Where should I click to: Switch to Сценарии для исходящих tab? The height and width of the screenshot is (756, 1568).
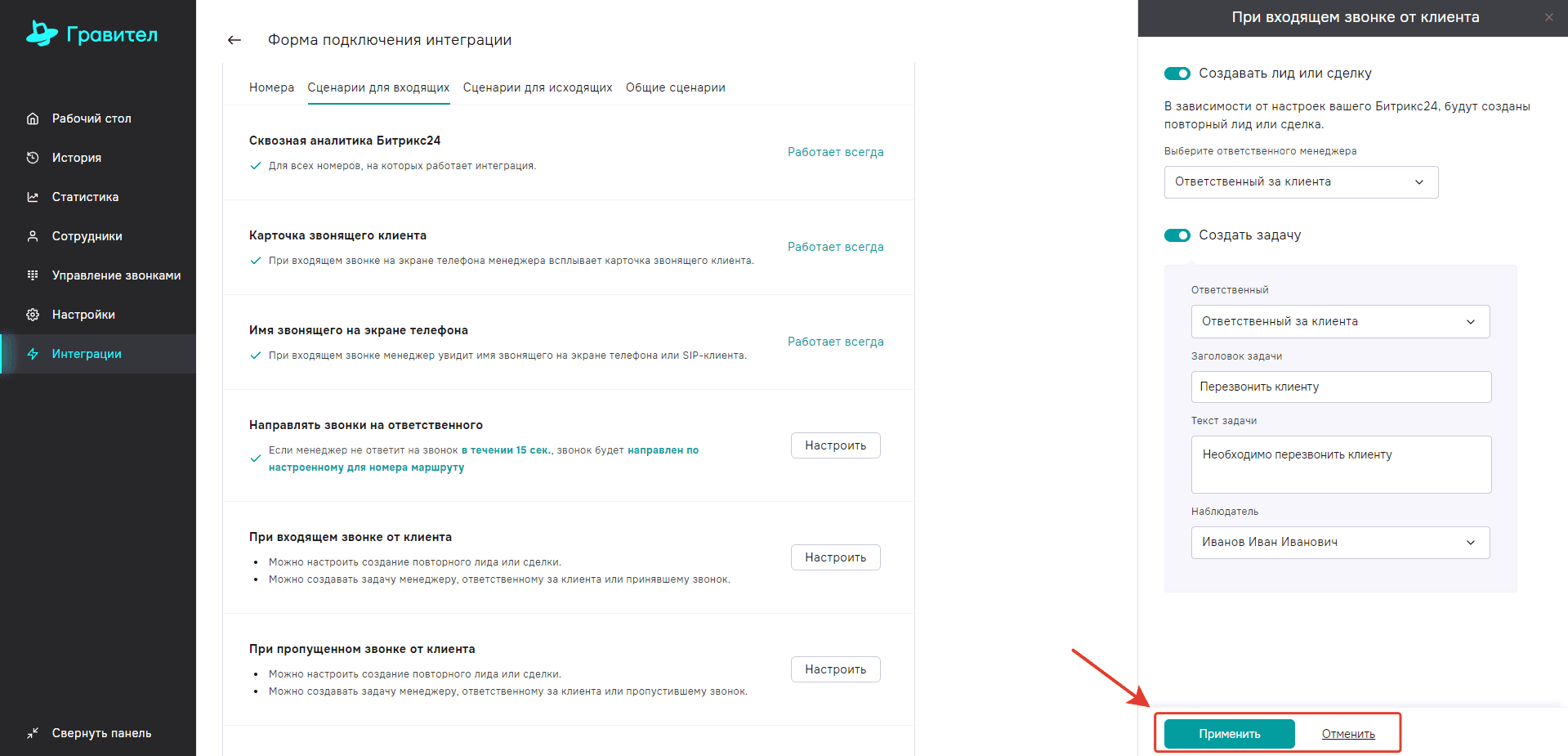point(538,87)
